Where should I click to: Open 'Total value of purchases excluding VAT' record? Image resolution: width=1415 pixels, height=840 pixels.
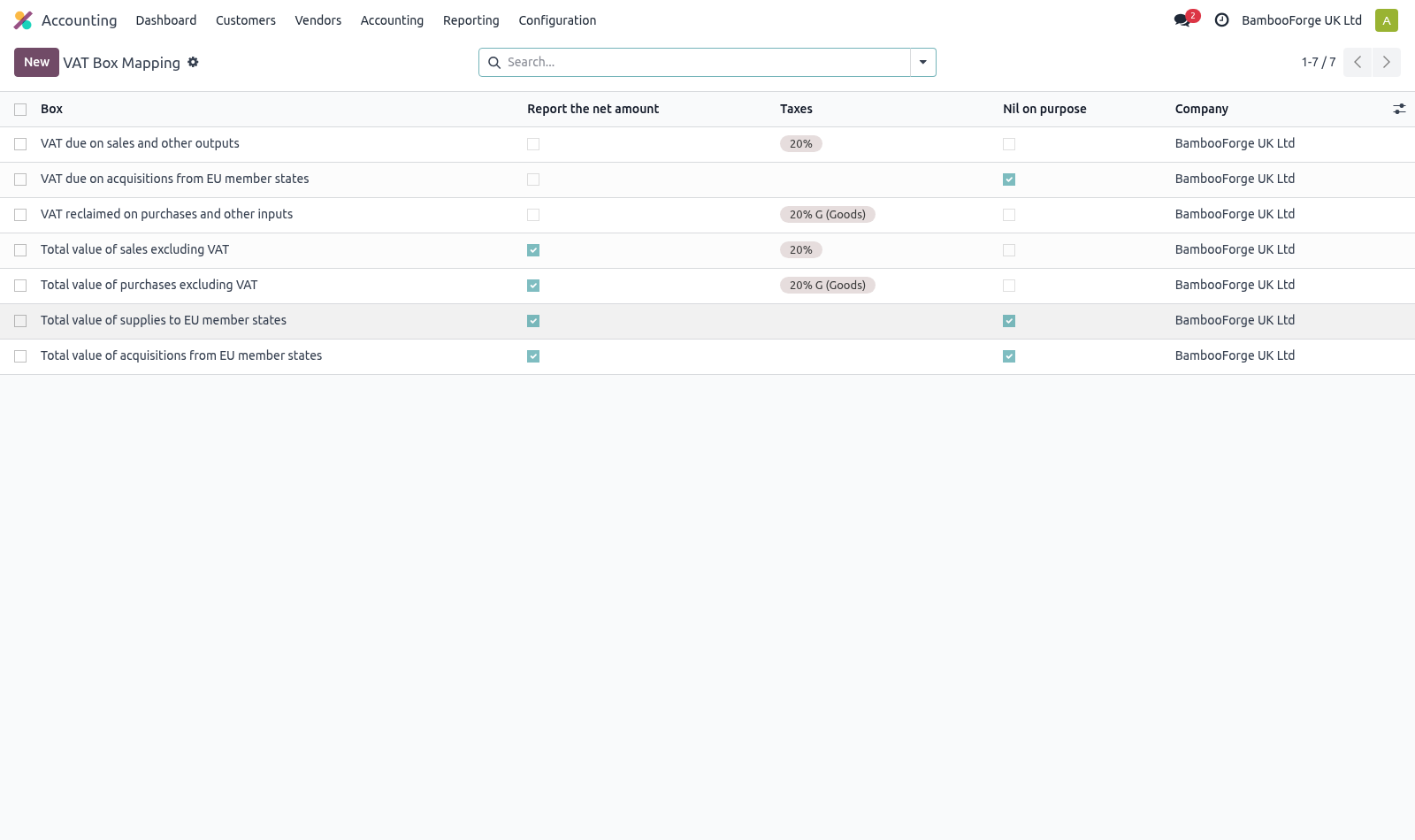pos(149,285)
